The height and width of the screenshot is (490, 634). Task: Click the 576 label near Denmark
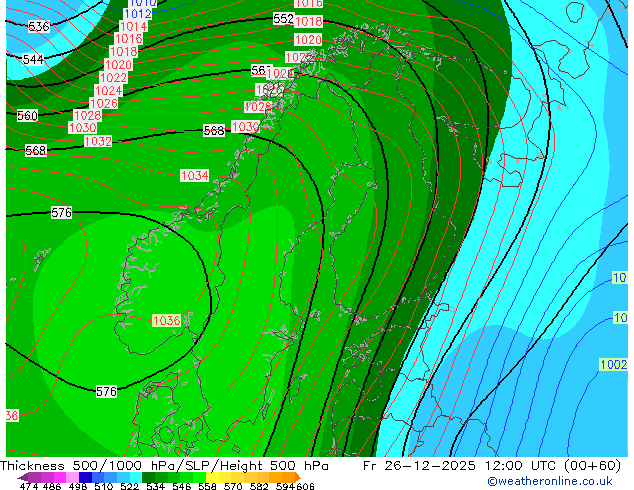point(106,391)
